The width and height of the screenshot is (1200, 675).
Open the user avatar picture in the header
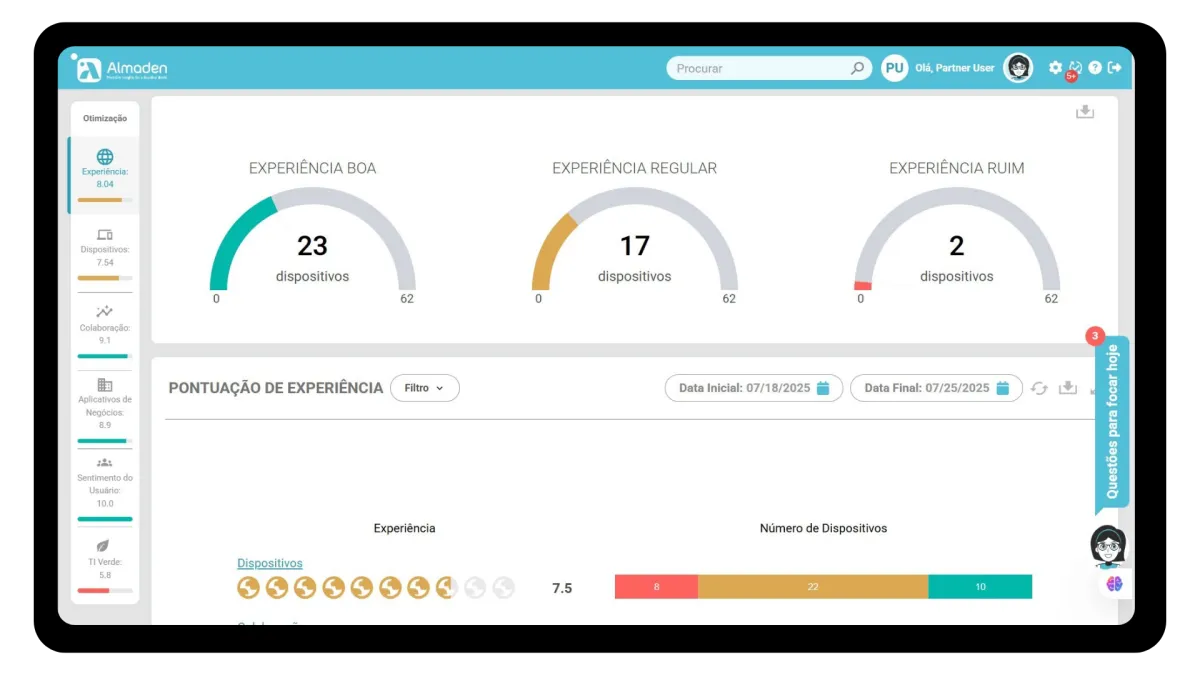[x=1018, y=68]
